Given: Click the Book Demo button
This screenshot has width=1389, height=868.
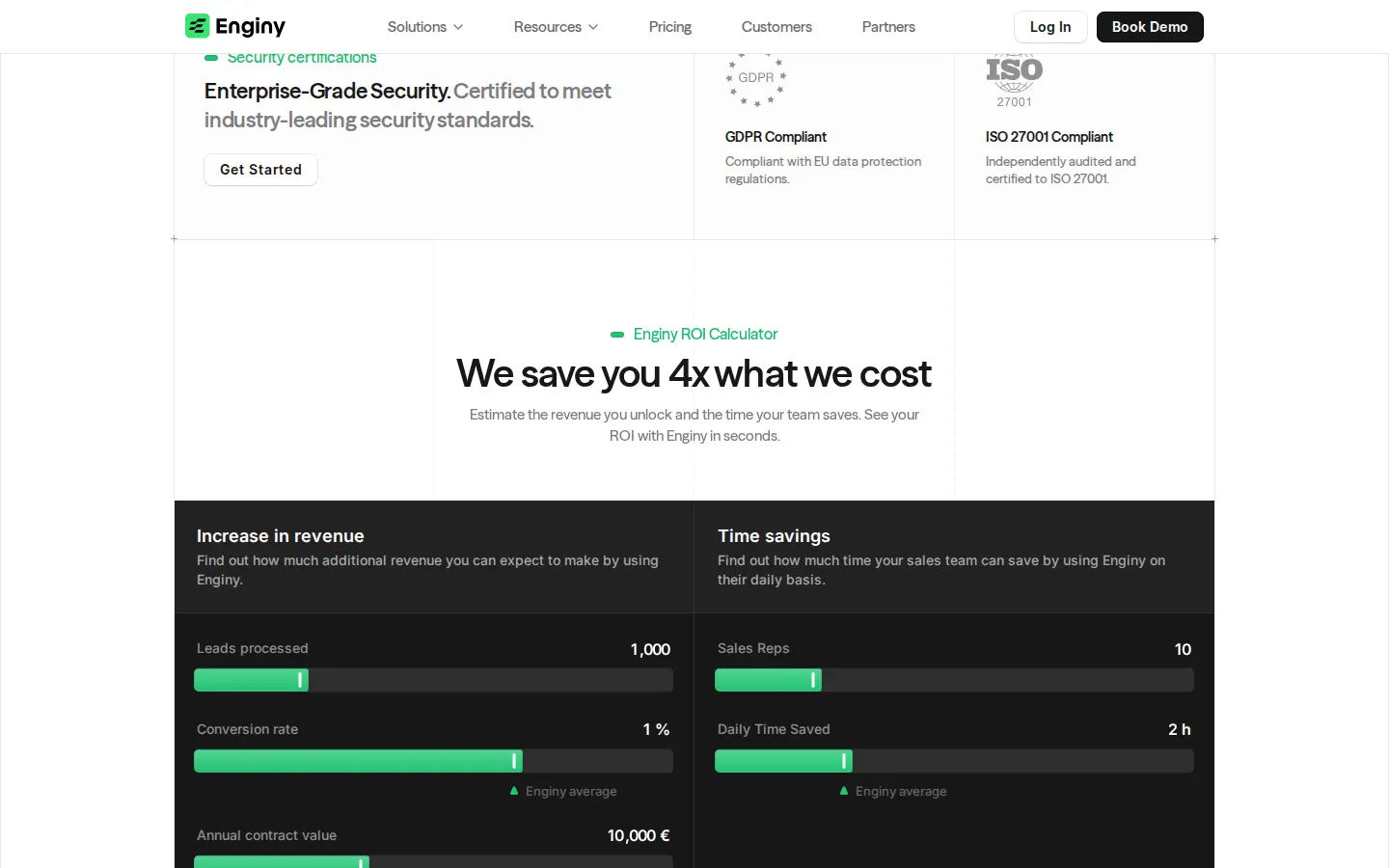Looking at the screenshot, I should point(1150,27).
